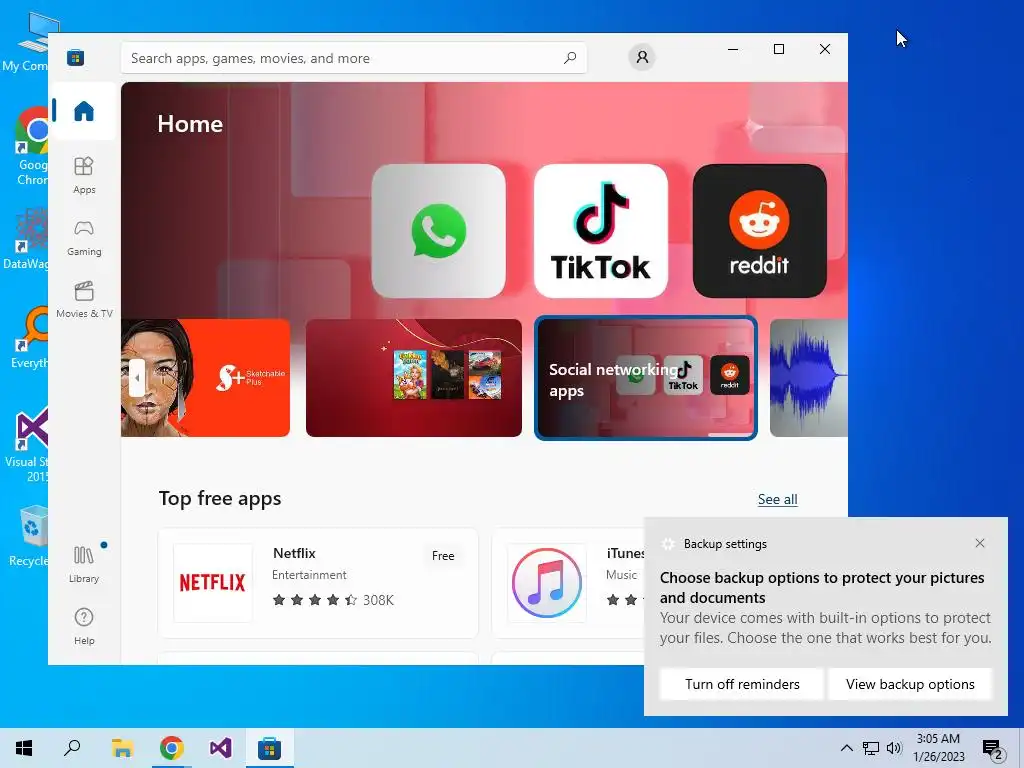Viewport: 1024px width, 768px height.
Task: Click the Top free apps heading
Action: (x=220, y=499)
